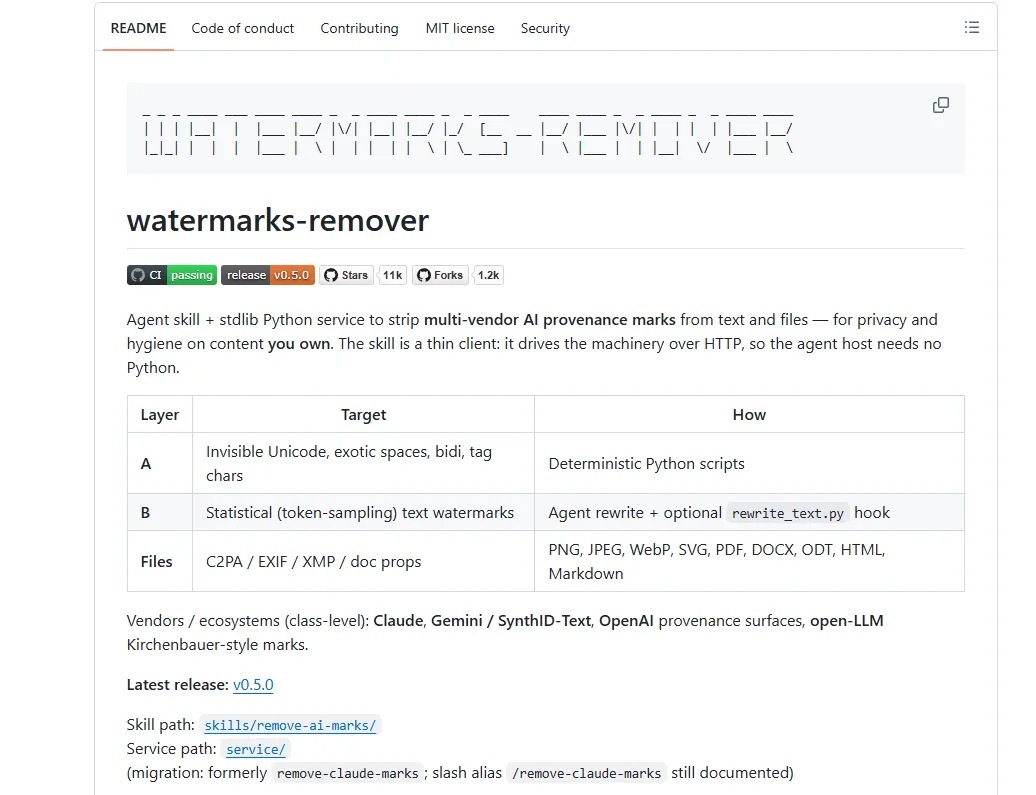Click the Files layer cell
Viewport: 1036px width, 795px height.
160,561
